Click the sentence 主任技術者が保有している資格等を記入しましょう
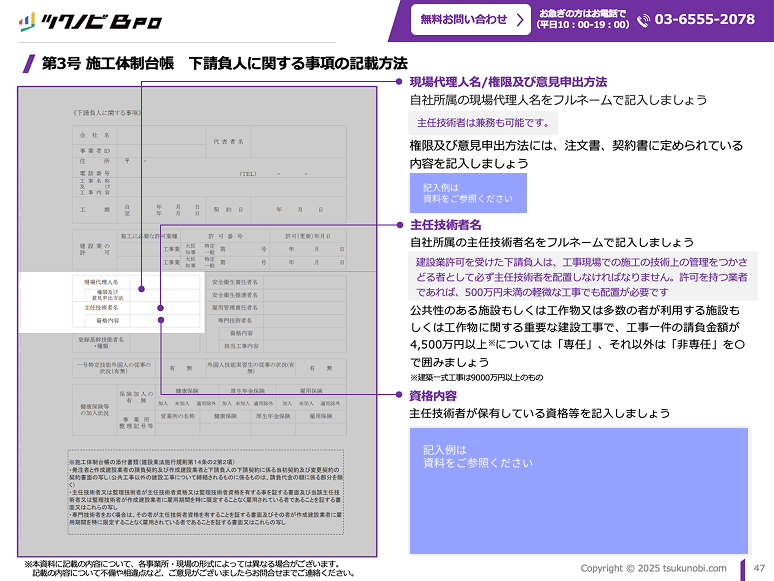 pos(540,413)
